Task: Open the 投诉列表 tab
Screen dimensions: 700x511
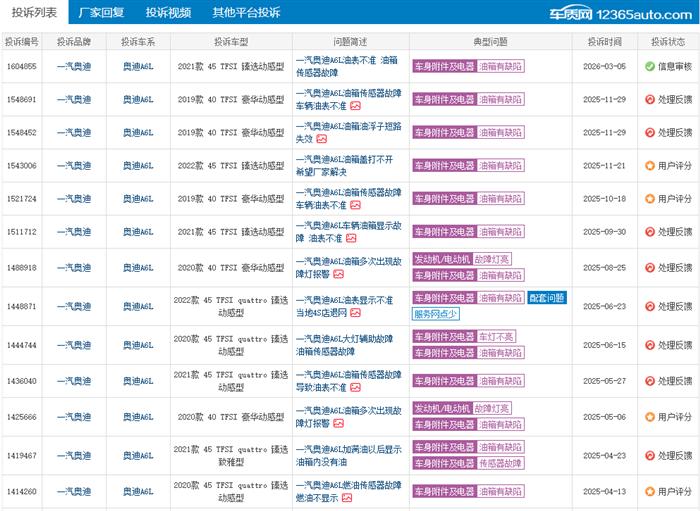Action: pyautogui.click(x=34, y=13)
